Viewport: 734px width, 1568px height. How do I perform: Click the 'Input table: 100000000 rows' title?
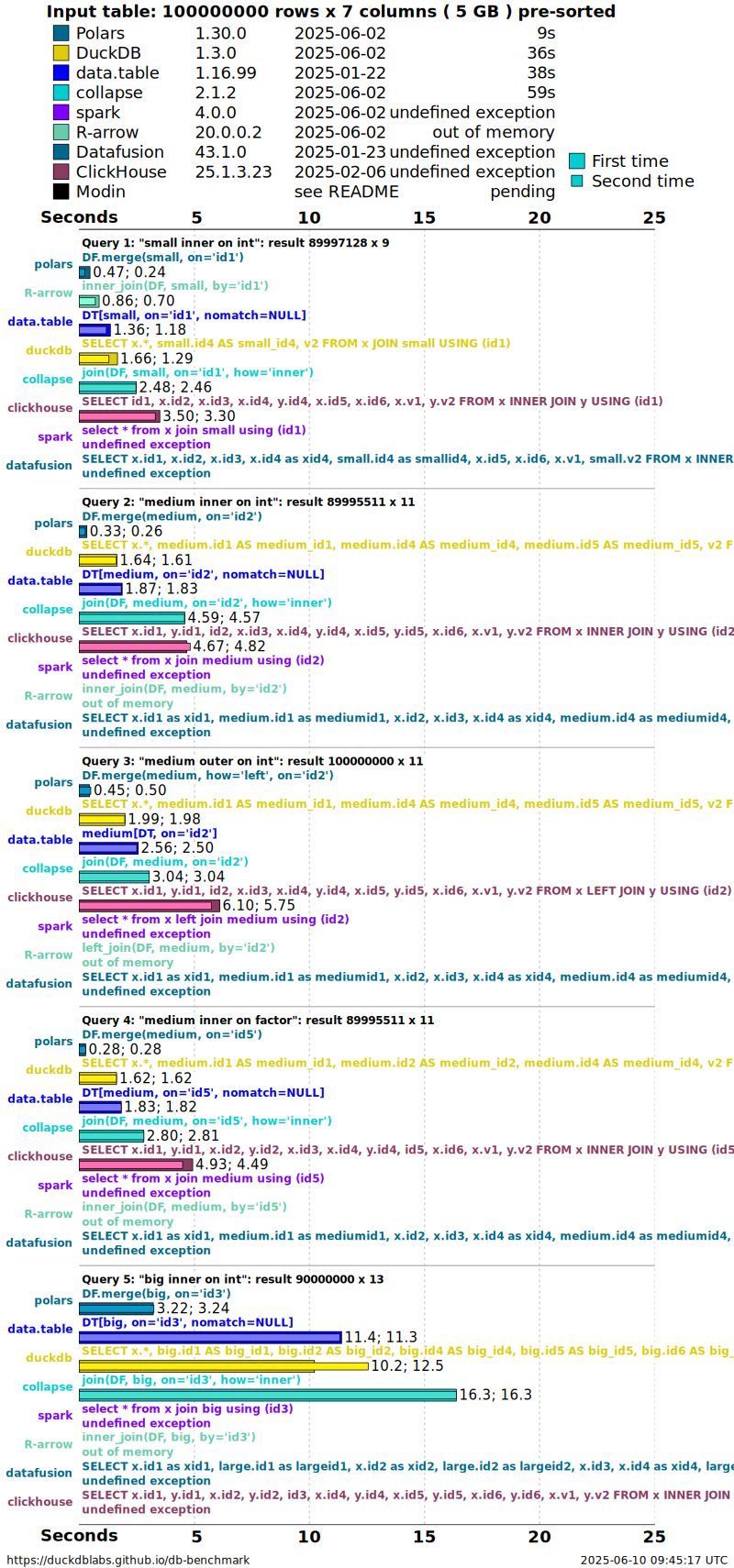pyautogui.click(x=330, y=12)
